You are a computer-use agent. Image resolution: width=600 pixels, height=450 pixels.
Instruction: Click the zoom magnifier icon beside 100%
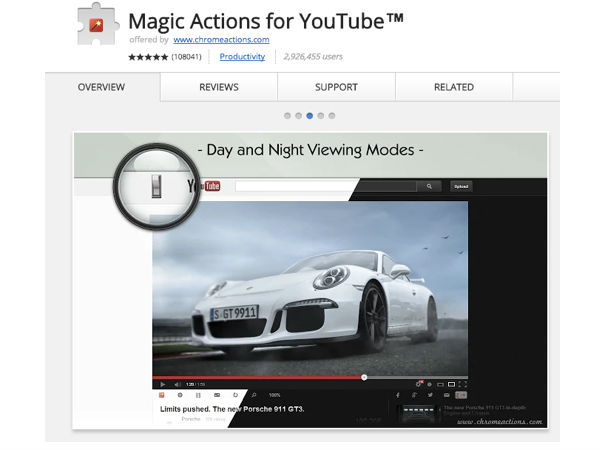pos(254,395)
